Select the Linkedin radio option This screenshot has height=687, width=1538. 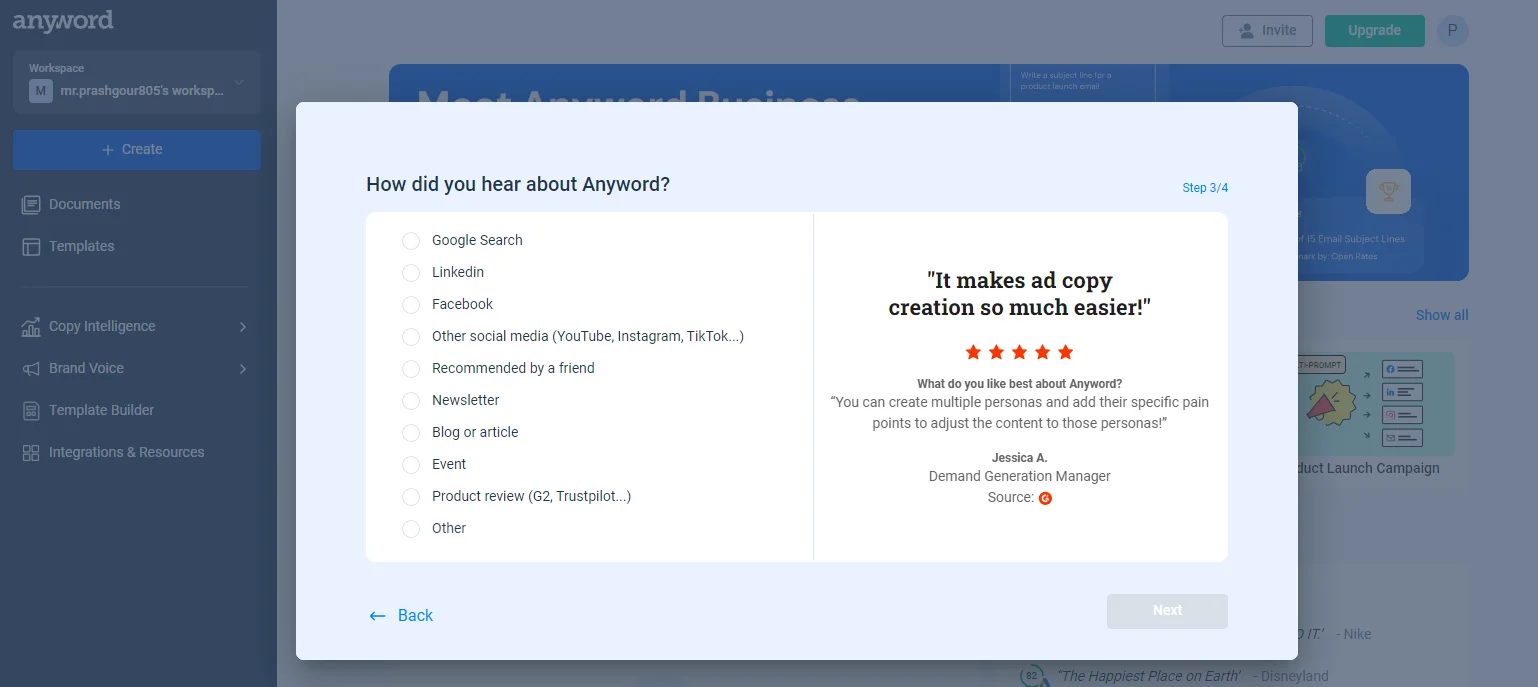411,273
